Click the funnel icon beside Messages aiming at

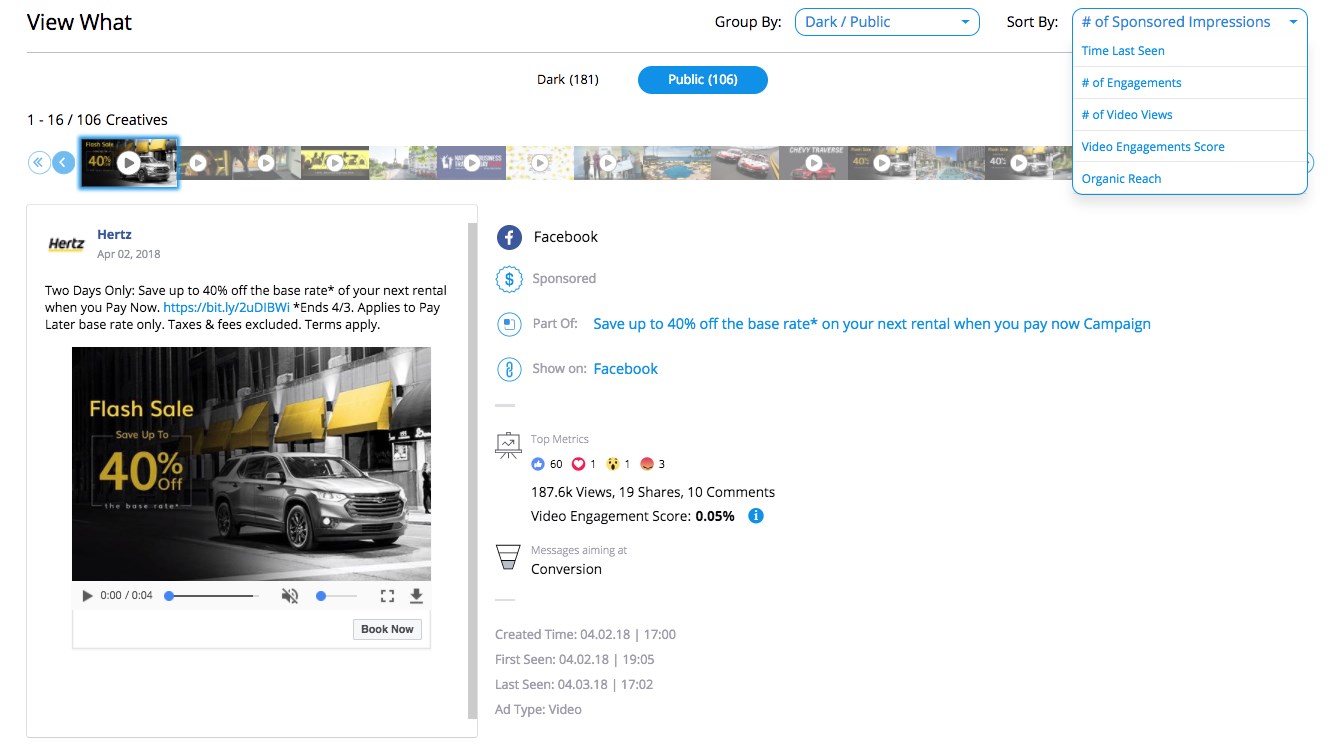(x=509, y=559)
